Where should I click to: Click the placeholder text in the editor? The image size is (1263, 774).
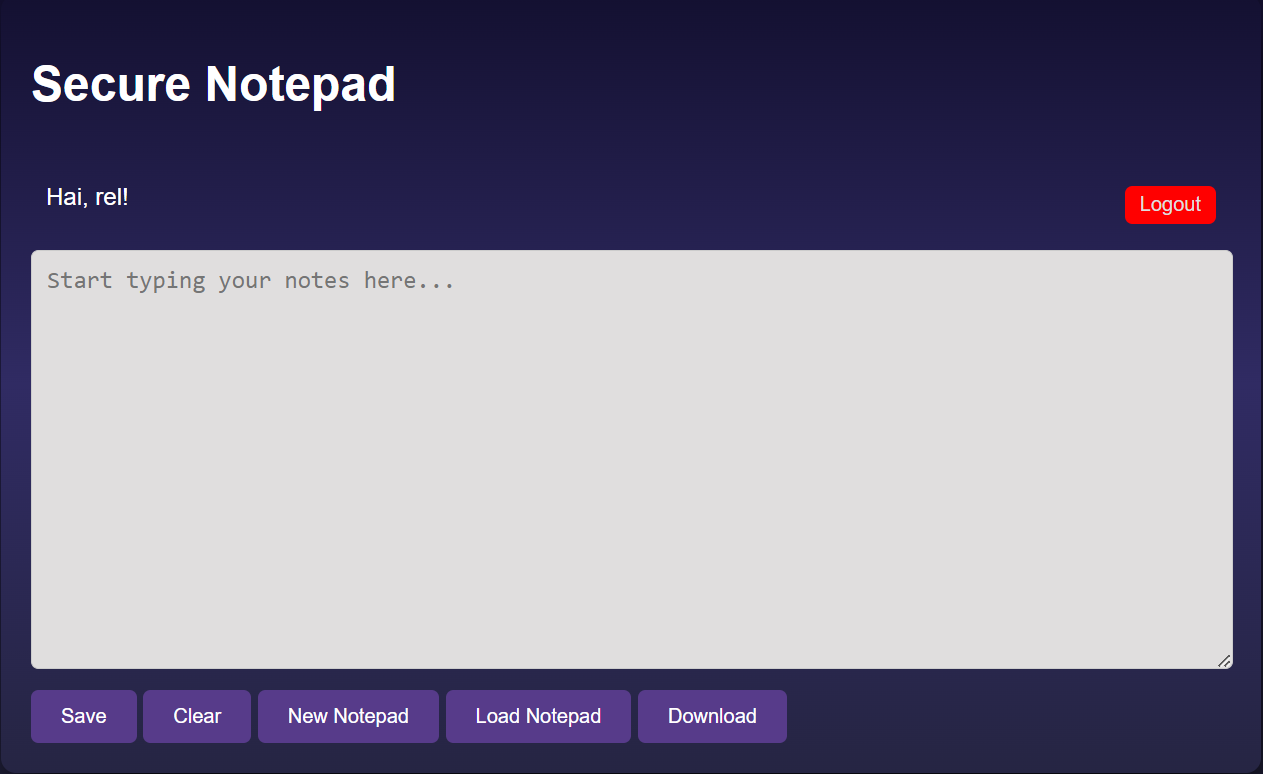point(250,281)
